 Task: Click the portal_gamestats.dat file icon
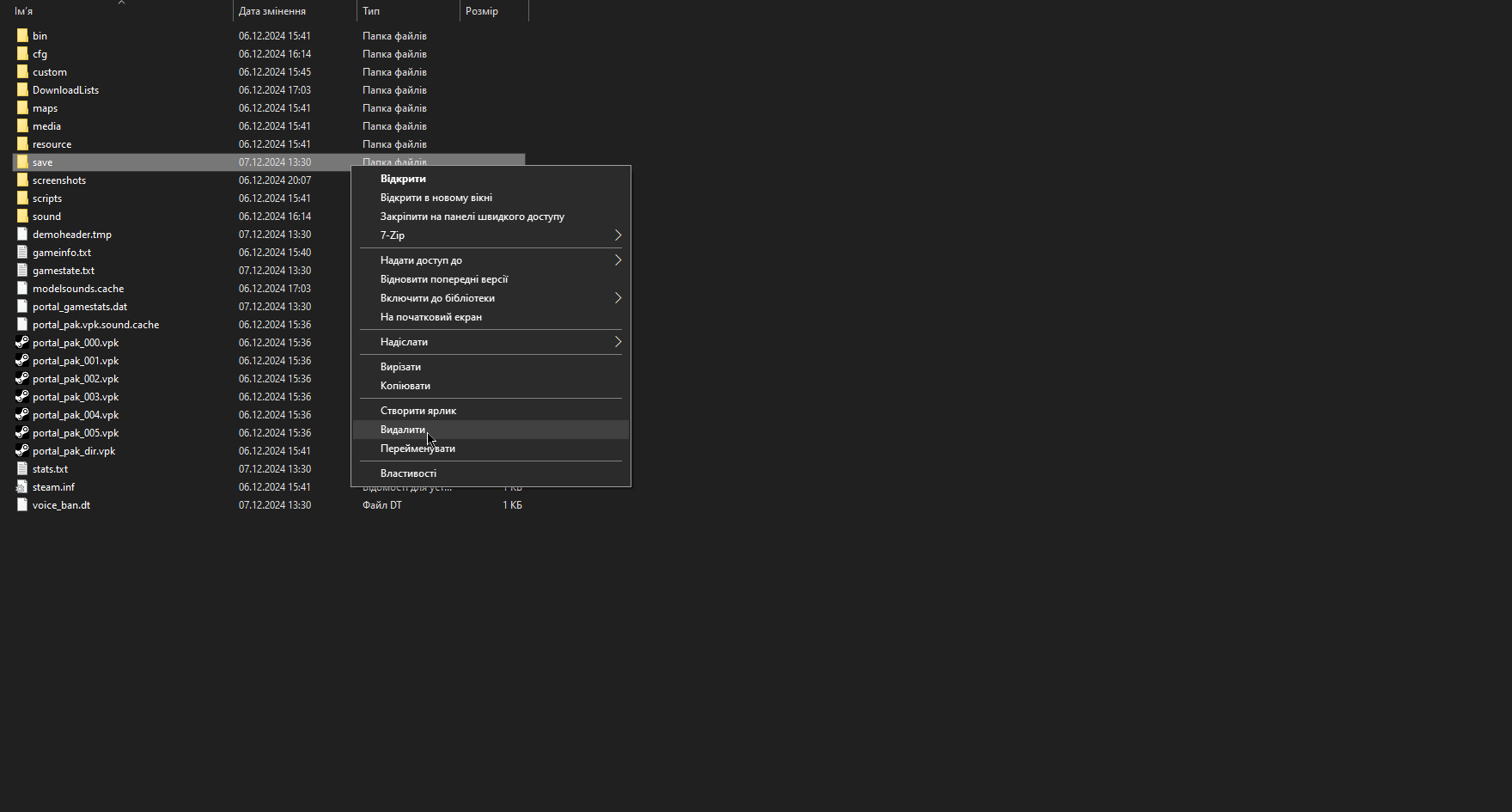pyautogui.click(x=22, y=307)
